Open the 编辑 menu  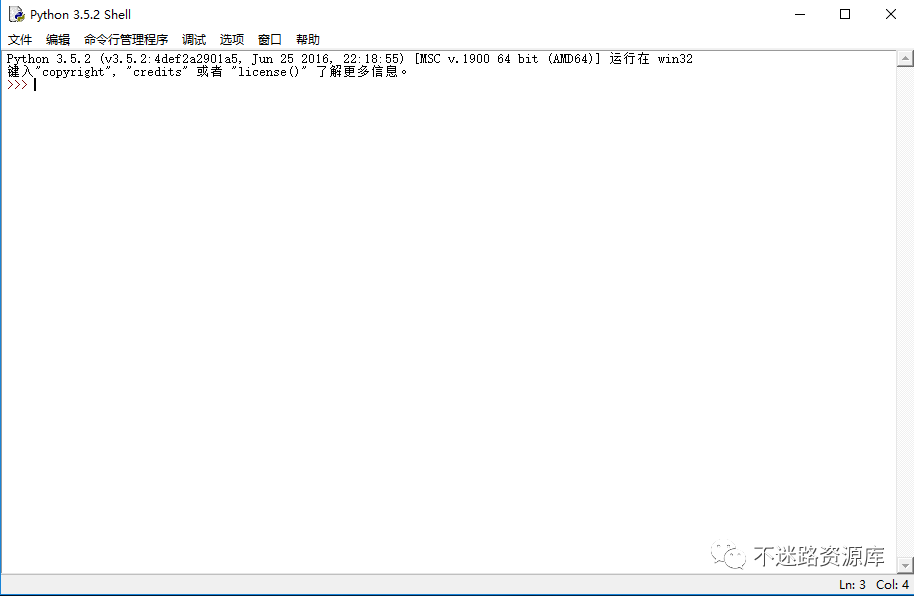click(58, 40)
